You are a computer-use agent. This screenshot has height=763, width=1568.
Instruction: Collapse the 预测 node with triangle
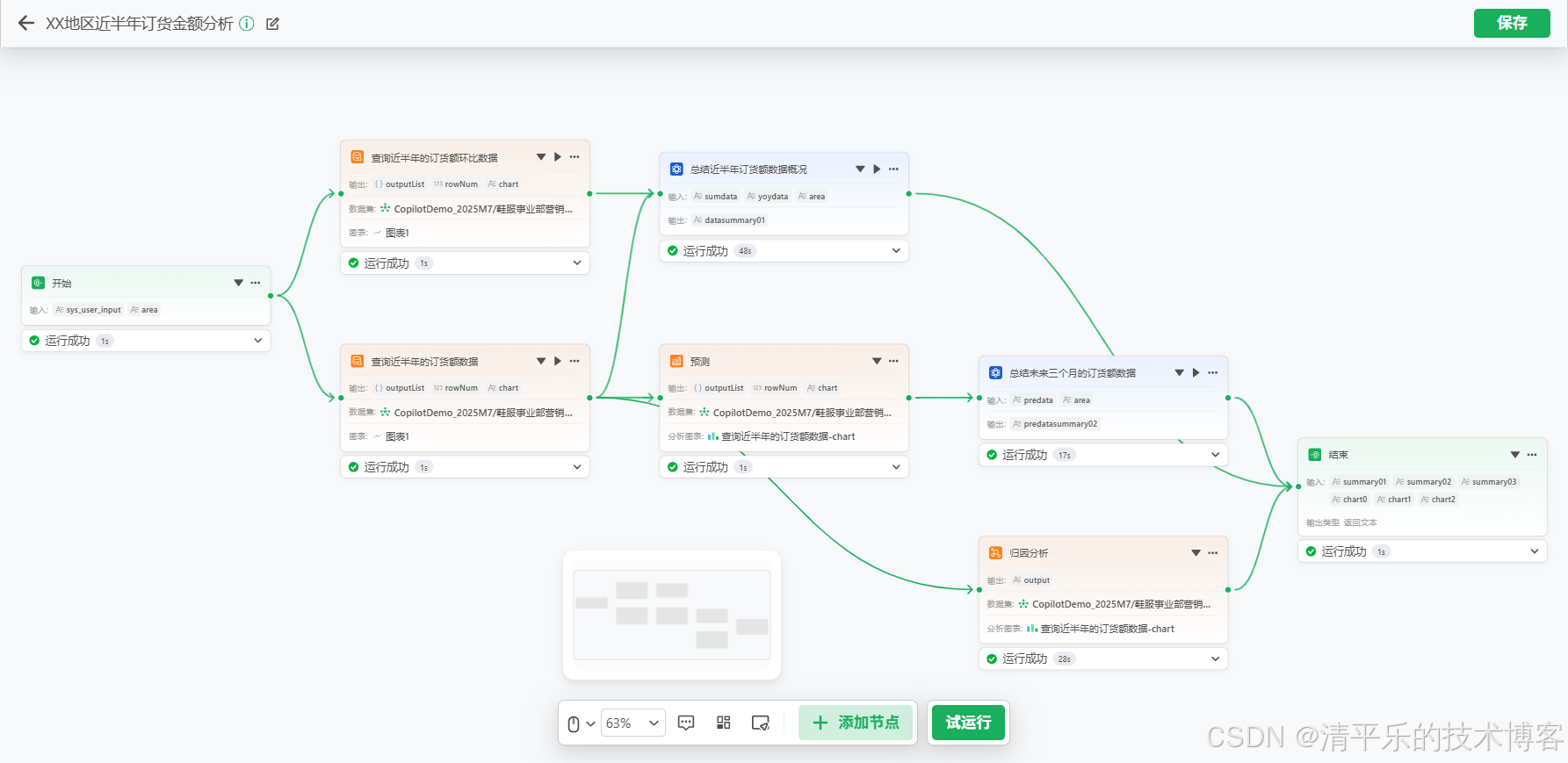pos(877,361)
